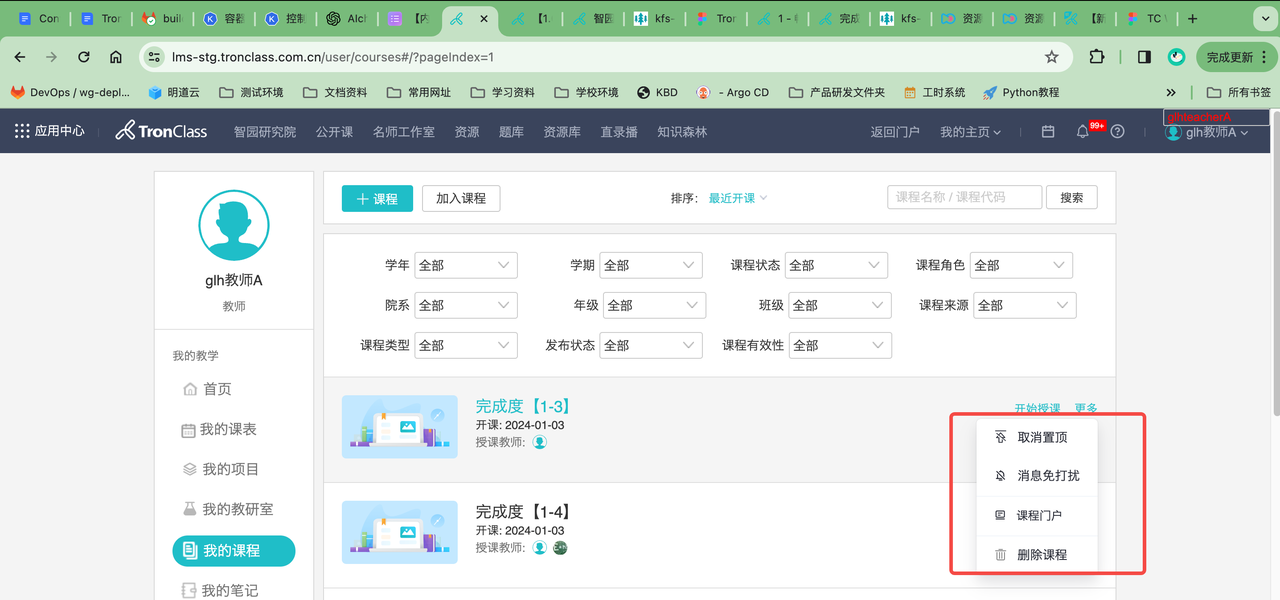Open the 课程状态 dropdown
1280x600 pixels.
click(836, 265)
